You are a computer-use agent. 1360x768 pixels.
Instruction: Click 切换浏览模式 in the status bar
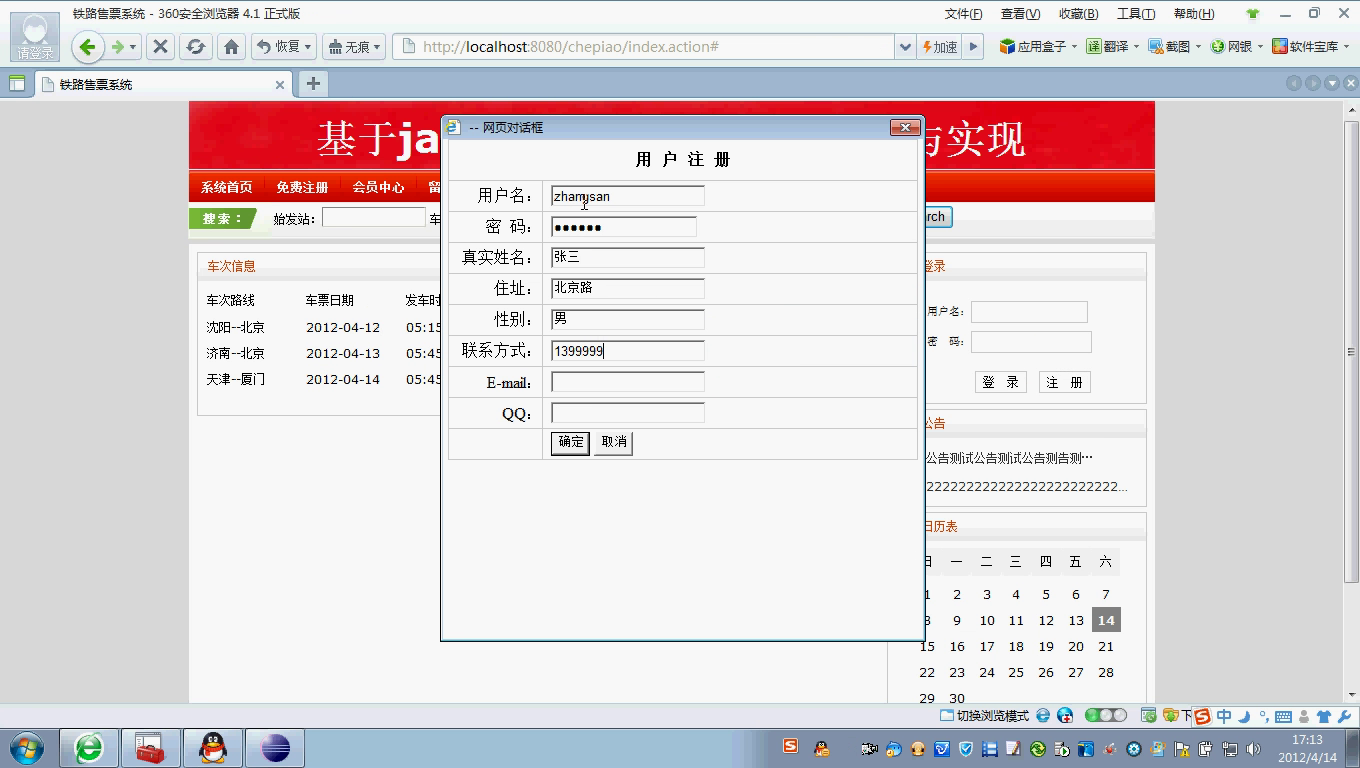click(985, 716)
